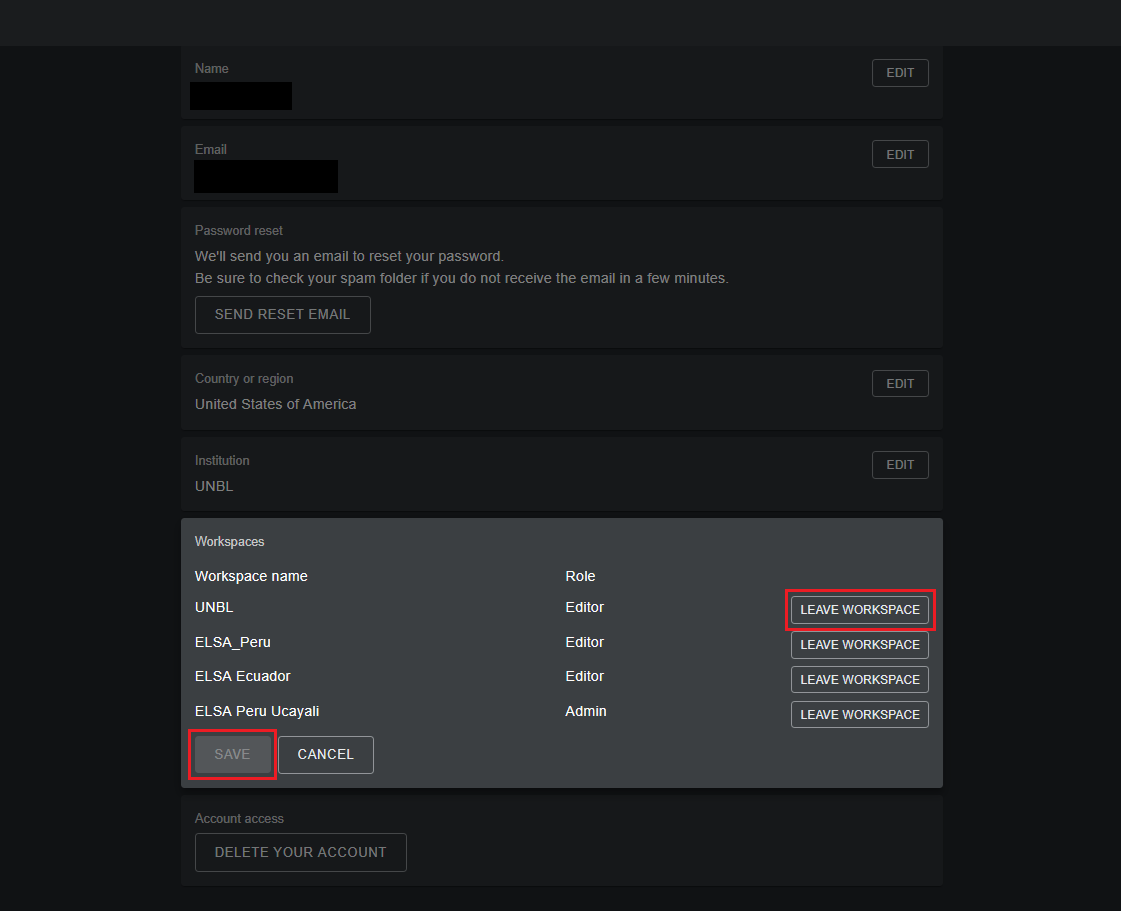Click the Password reset section heading
This screenshot has height=911, width=1121.
[239, 230]
